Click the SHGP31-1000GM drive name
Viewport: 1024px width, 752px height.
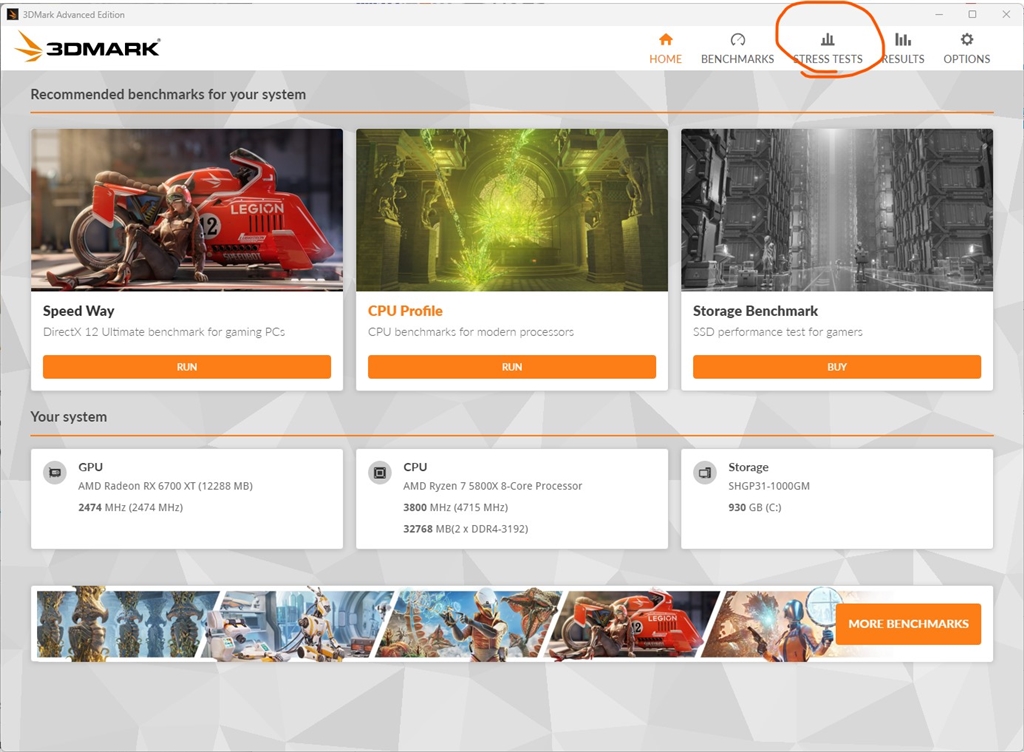click(769, 486)
